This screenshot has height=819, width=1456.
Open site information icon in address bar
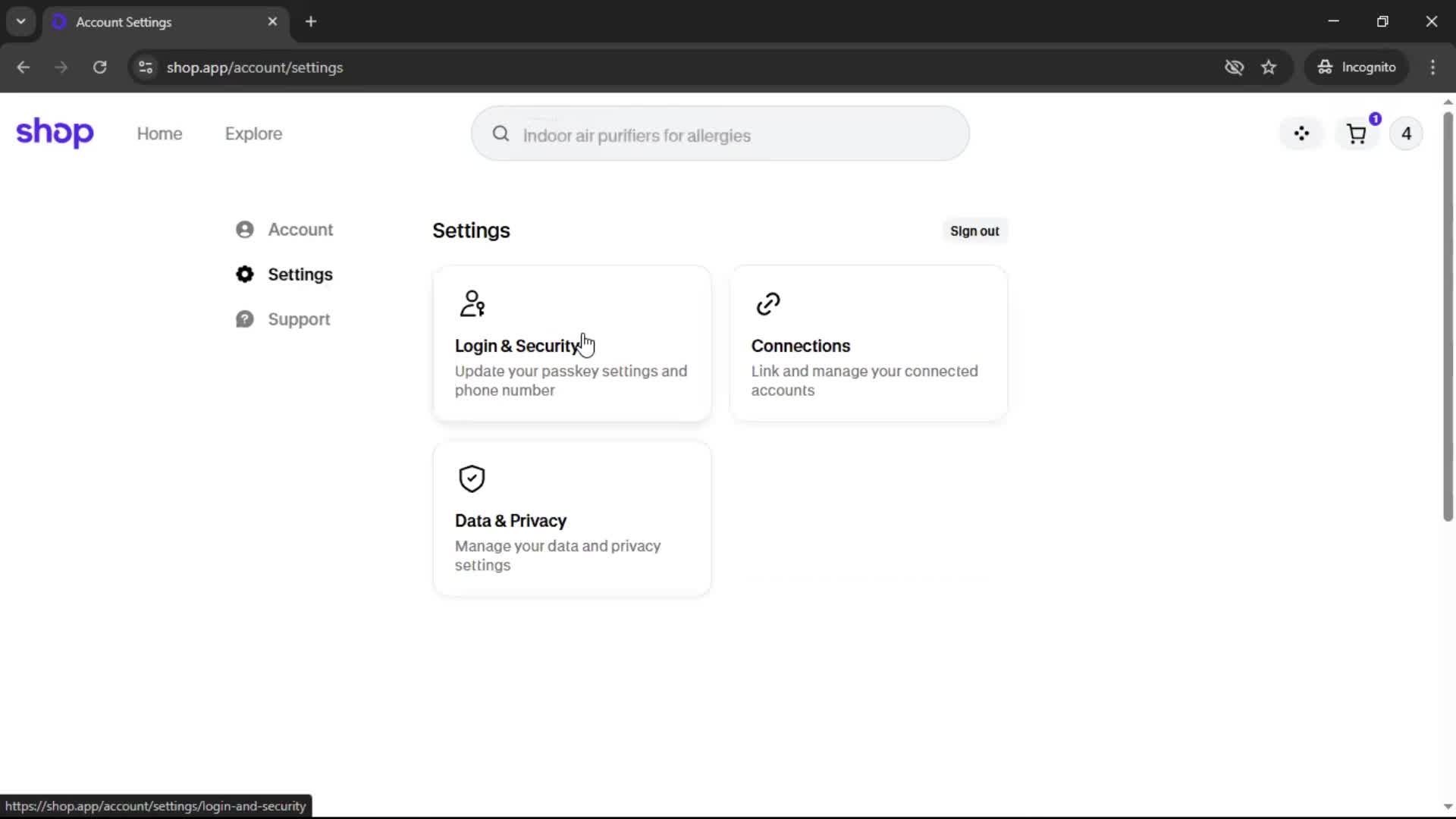point(146,67)
